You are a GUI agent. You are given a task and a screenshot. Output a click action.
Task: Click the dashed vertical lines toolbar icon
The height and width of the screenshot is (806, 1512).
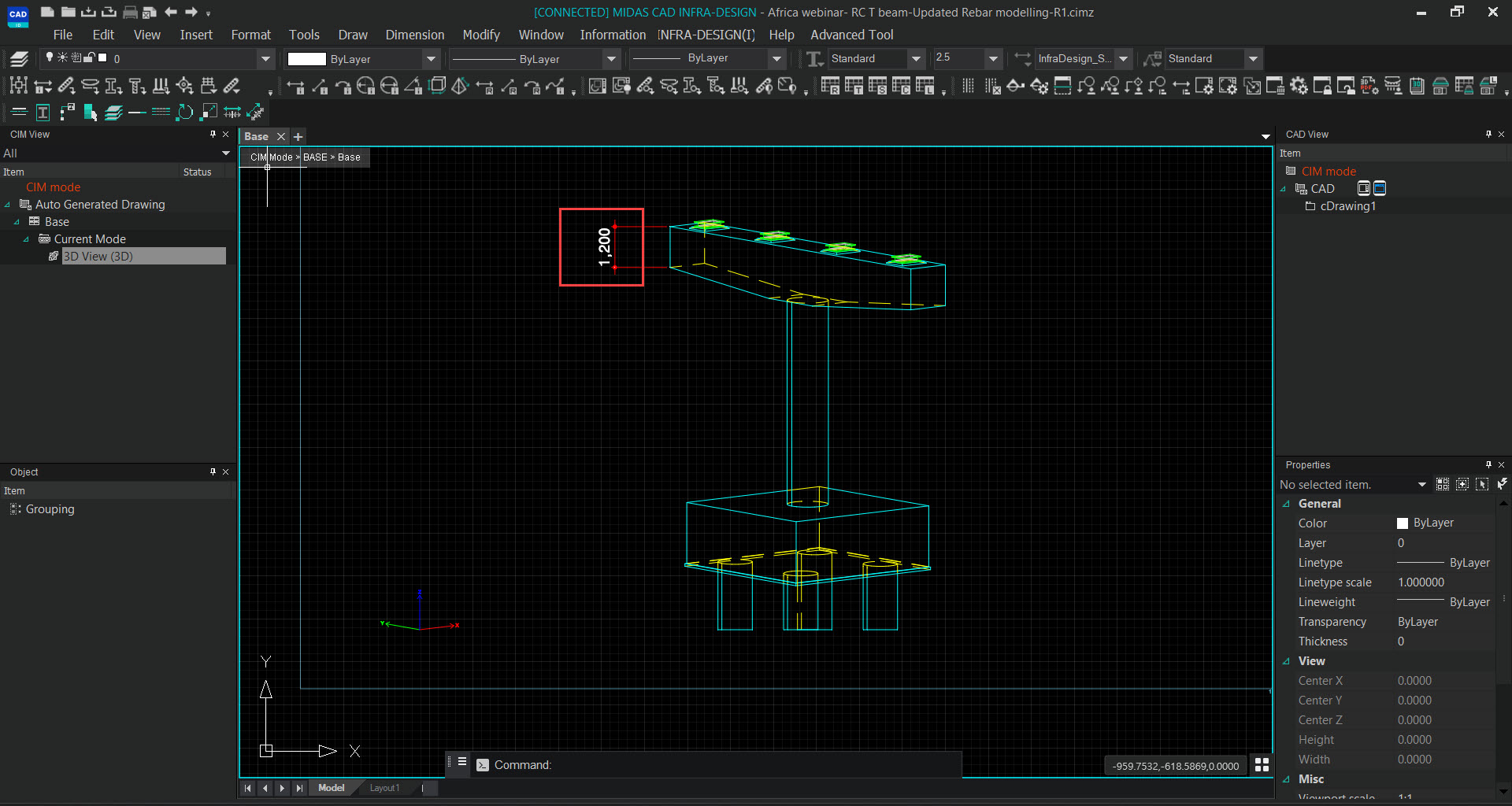969,86
